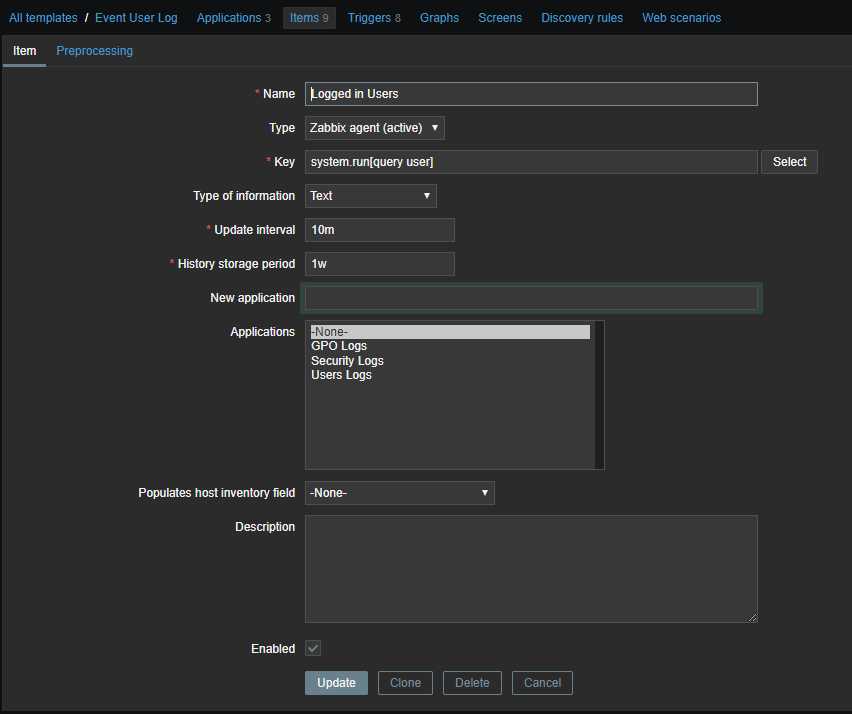Click the New application input field
The image size is (852, 714).
coord(531,298)
